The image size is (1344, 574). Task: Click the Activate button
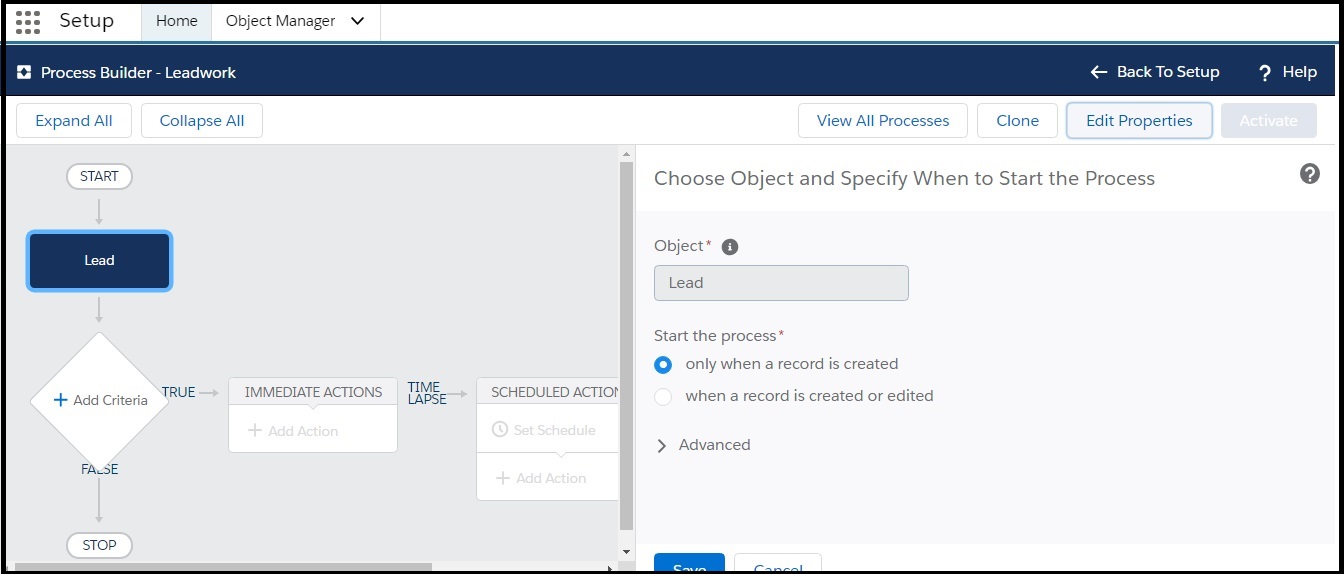tap(1268, 121)
